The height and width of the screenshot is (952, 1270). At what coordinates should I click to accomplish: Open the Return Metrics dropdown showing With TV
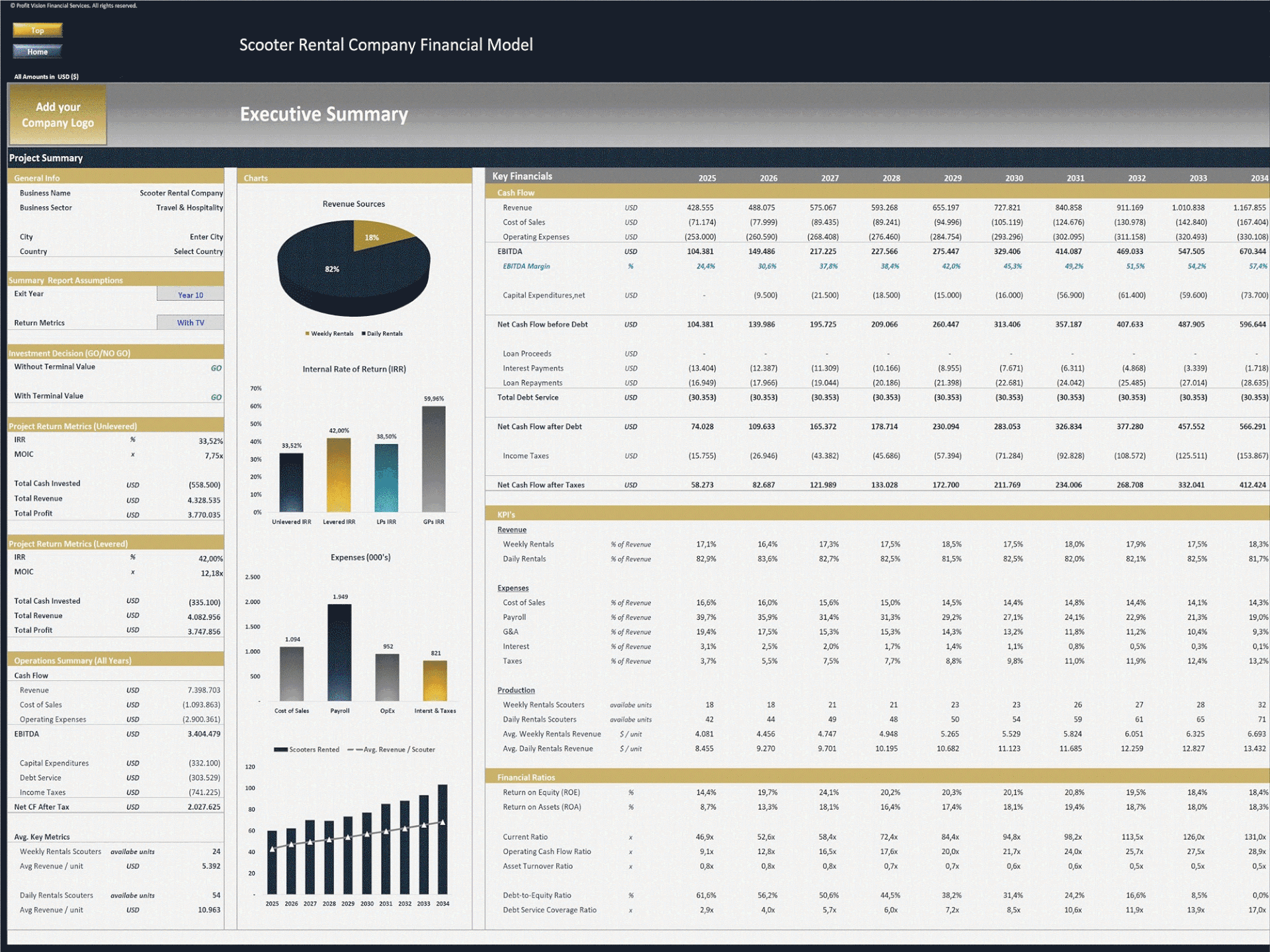(x=190, y=323)
